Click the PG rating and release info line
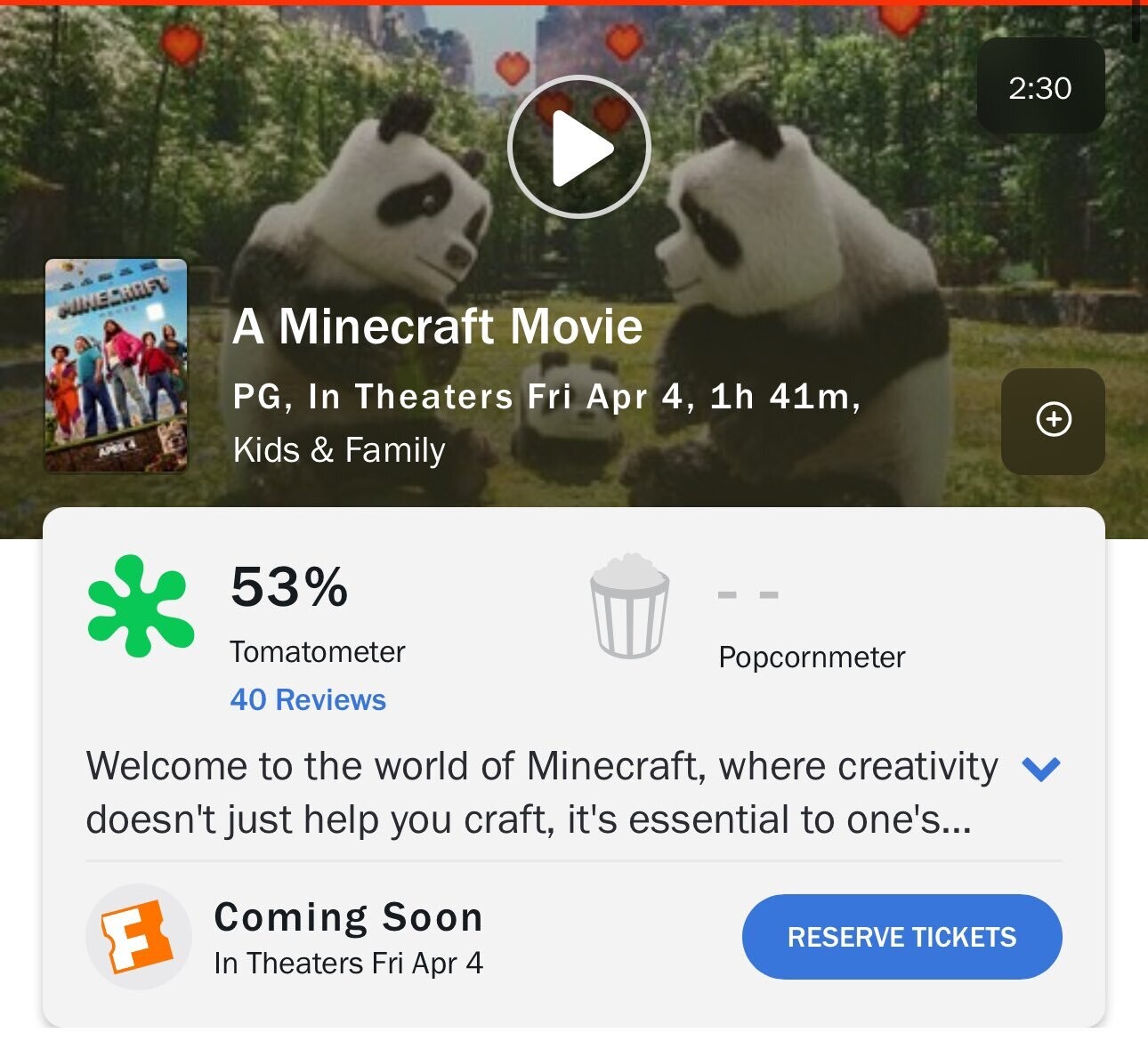1148x1057 pixels. click(546, 397)
